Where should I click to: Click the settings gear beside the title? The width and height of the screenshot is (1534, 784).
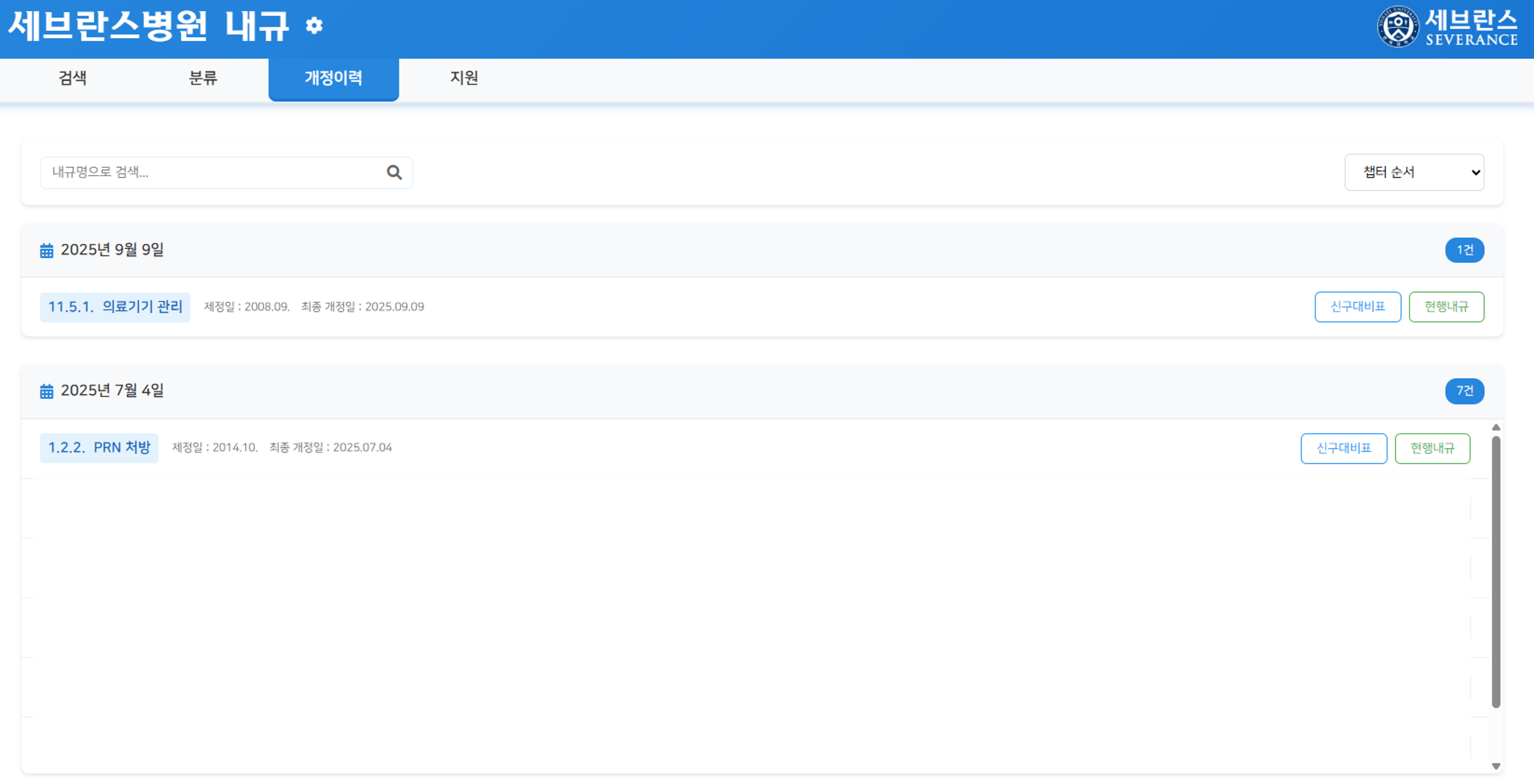pos(314,25)
